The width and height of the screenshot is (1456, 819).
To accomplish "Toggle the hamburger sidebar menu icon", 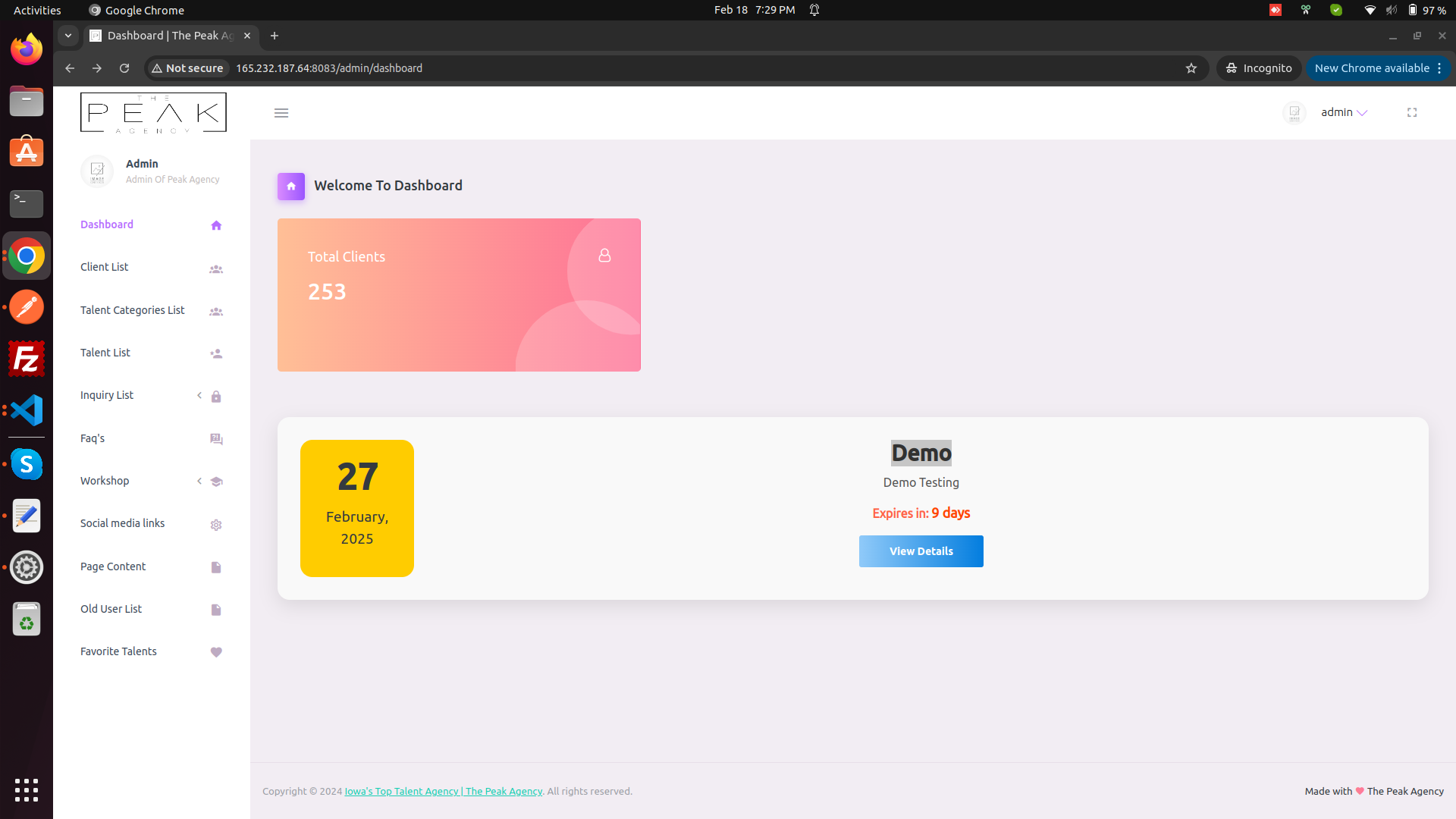I will tap(281, 113).
